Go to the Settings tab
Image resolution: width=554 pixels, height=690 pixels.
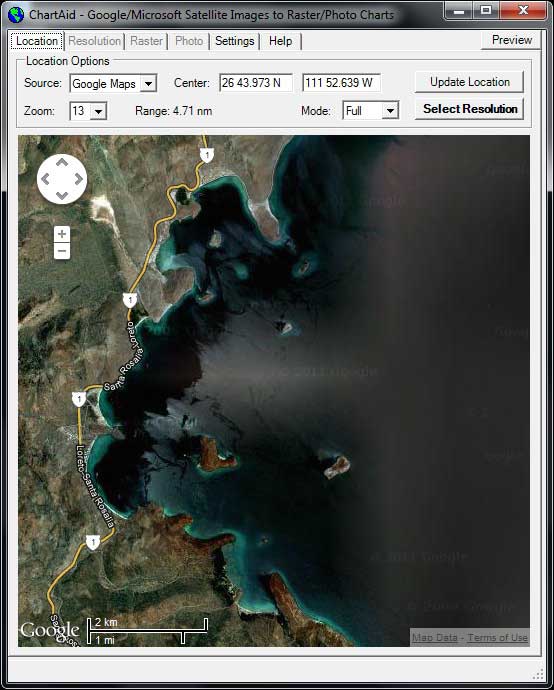235,41
